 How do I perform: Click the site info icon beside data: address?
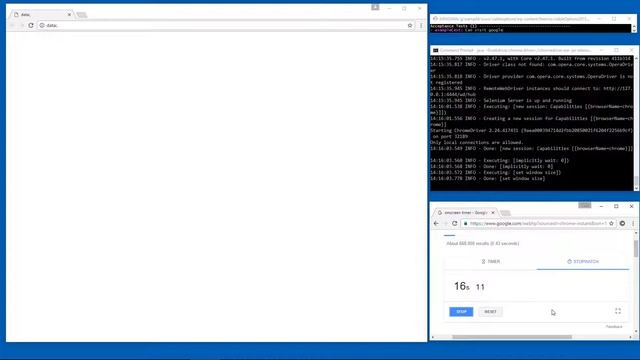pyautogui.click(x=42, y=25)
